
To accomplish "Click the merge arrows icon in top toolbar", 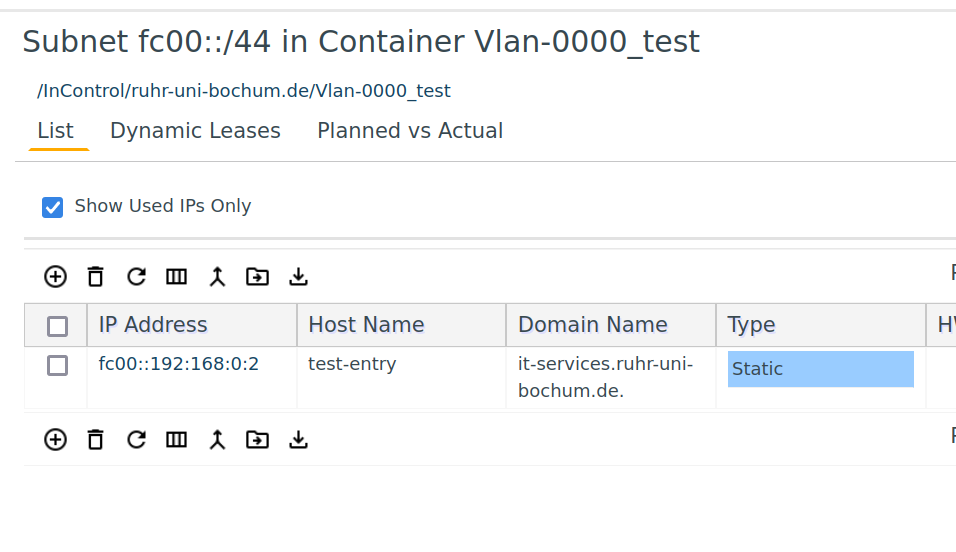I will pyautogui.click(x=217, y=277).
